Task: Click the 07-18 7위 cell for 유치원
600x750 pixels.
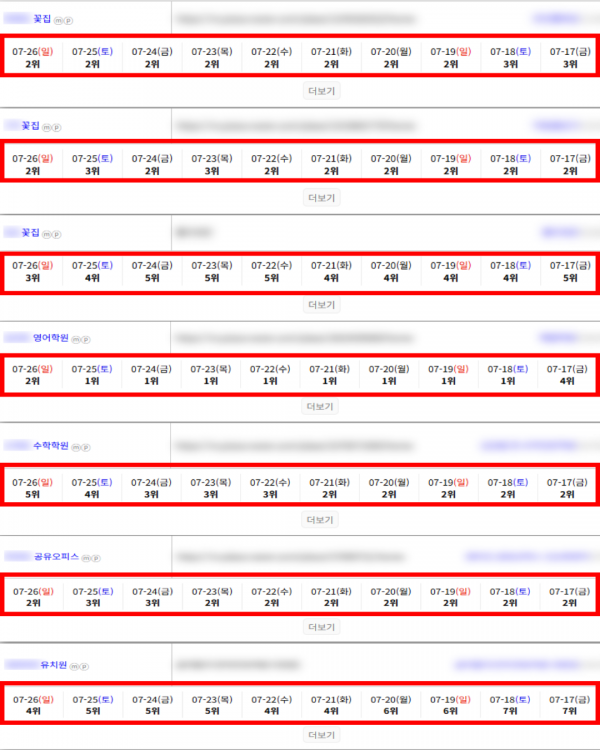Action: tap(510, 705)
